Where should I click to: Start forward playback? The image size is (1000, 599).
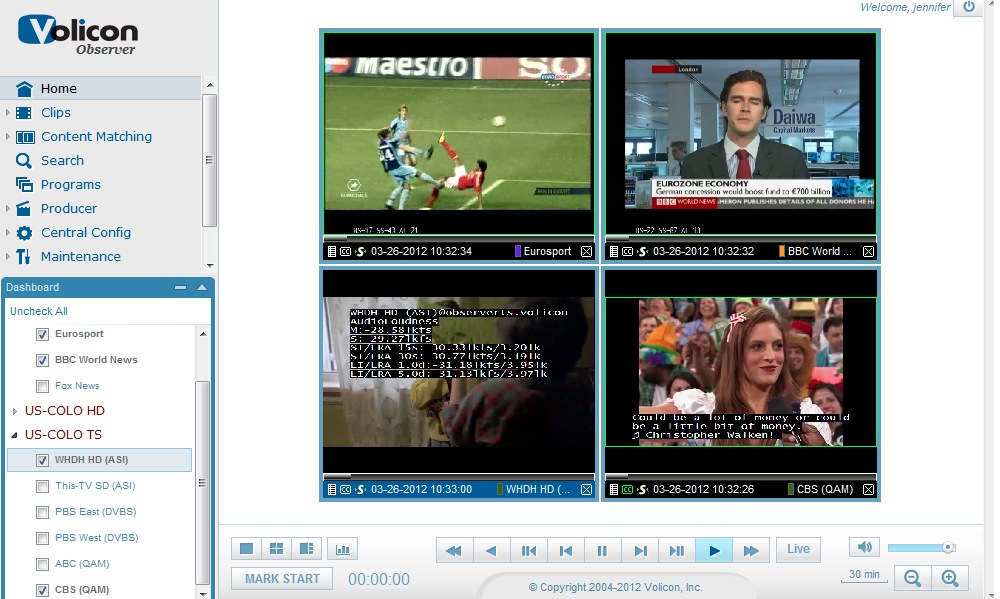714,551
